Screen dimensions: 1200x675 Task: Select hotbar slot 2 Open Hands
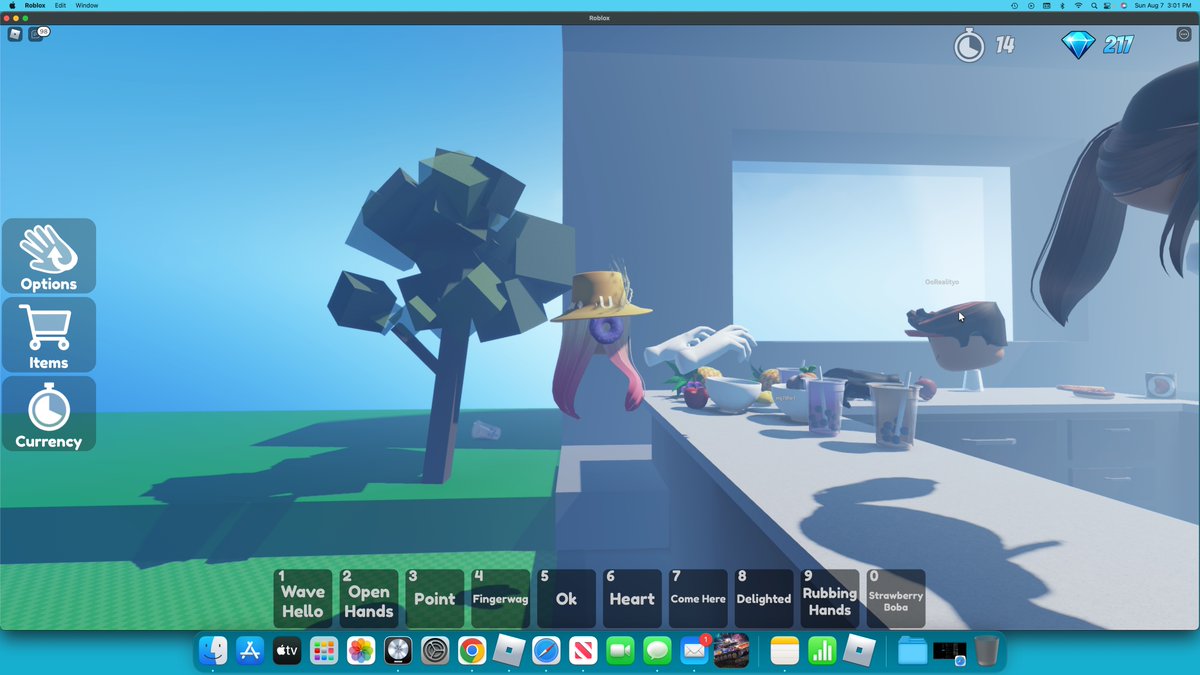(x=368, y=598)
